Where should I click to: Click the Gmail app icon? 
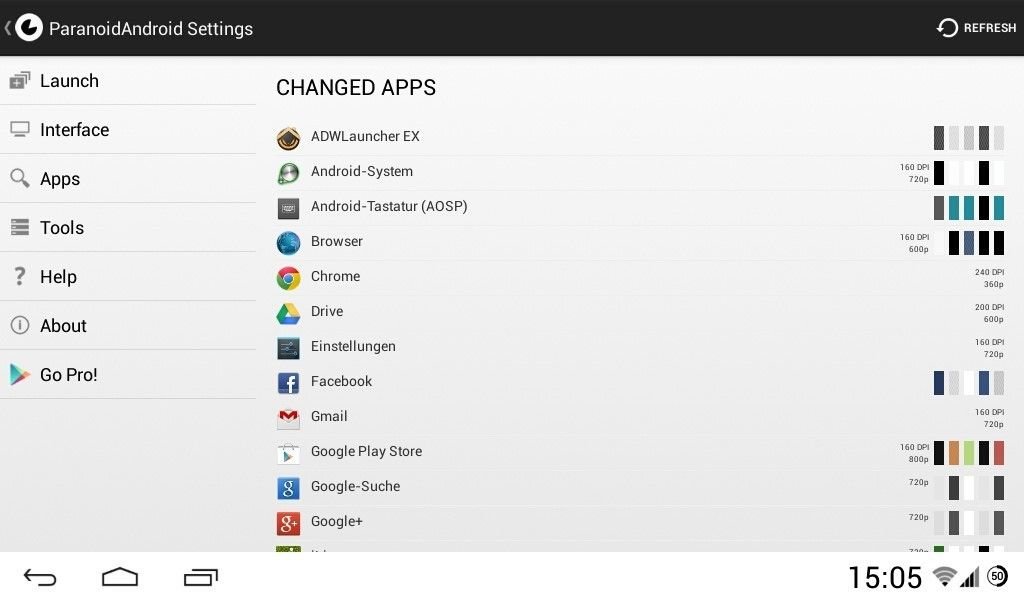click(x=288, y=418)
